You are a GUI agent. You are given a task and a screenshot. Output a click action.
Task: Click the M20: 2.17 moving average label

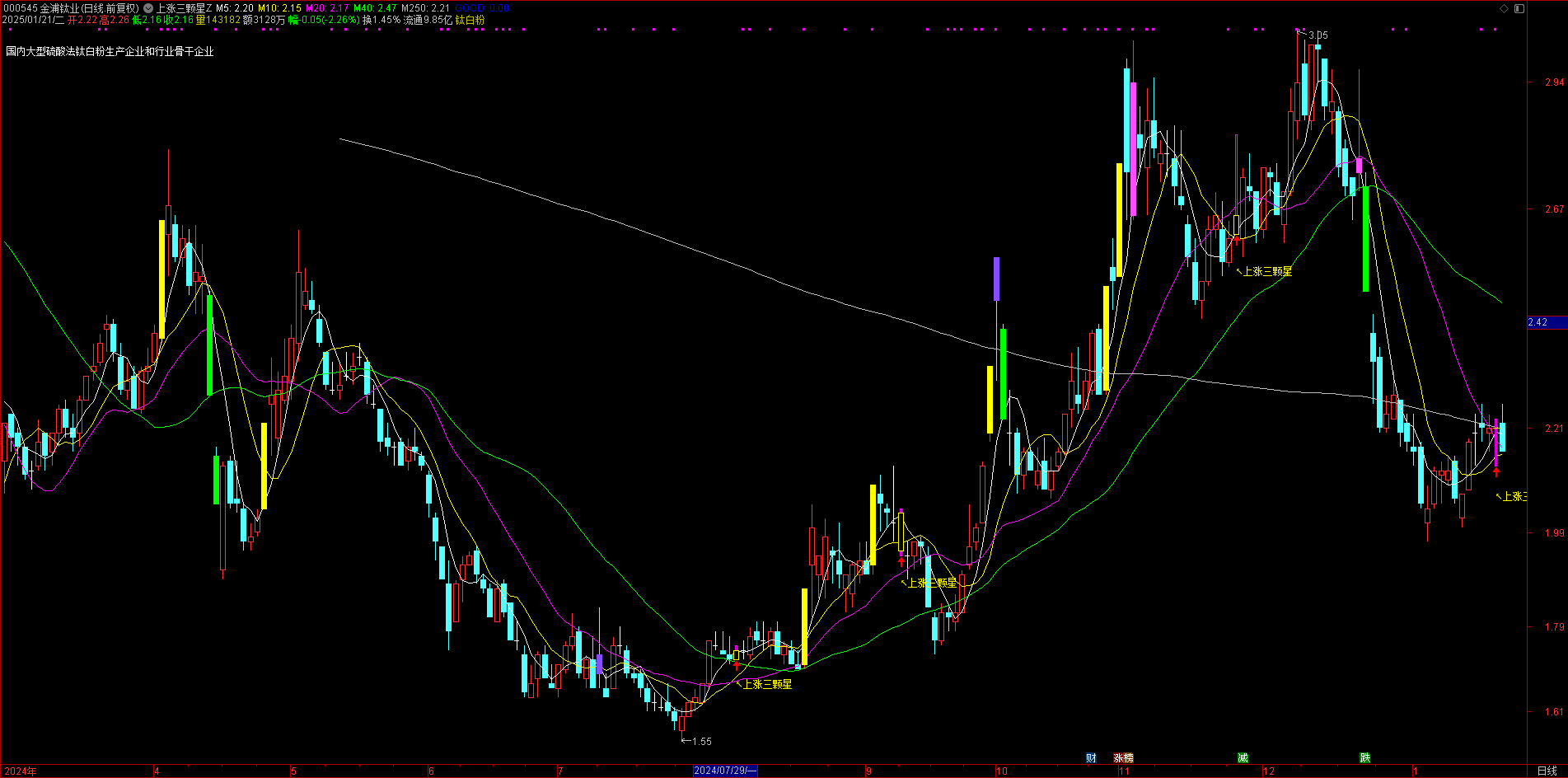328,8
